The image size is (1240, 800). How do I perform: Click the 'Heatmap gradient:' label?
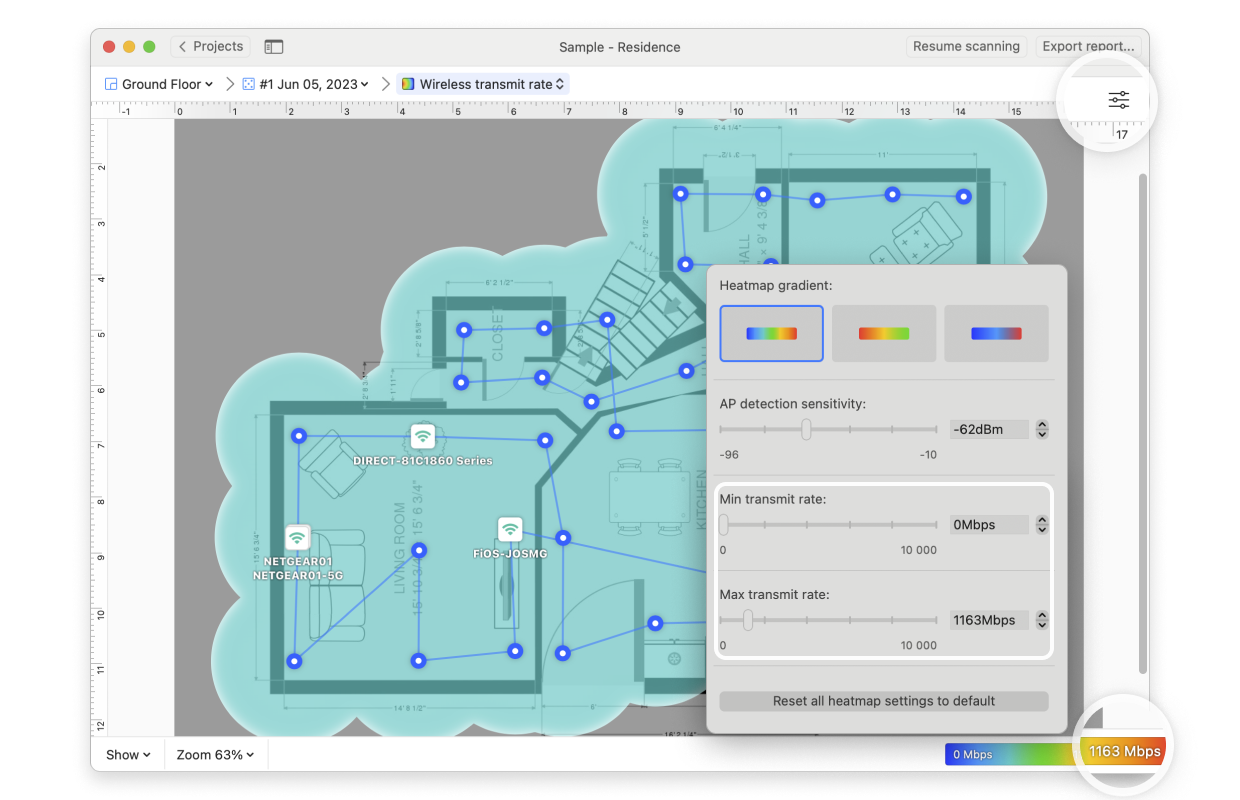(776, 286)
